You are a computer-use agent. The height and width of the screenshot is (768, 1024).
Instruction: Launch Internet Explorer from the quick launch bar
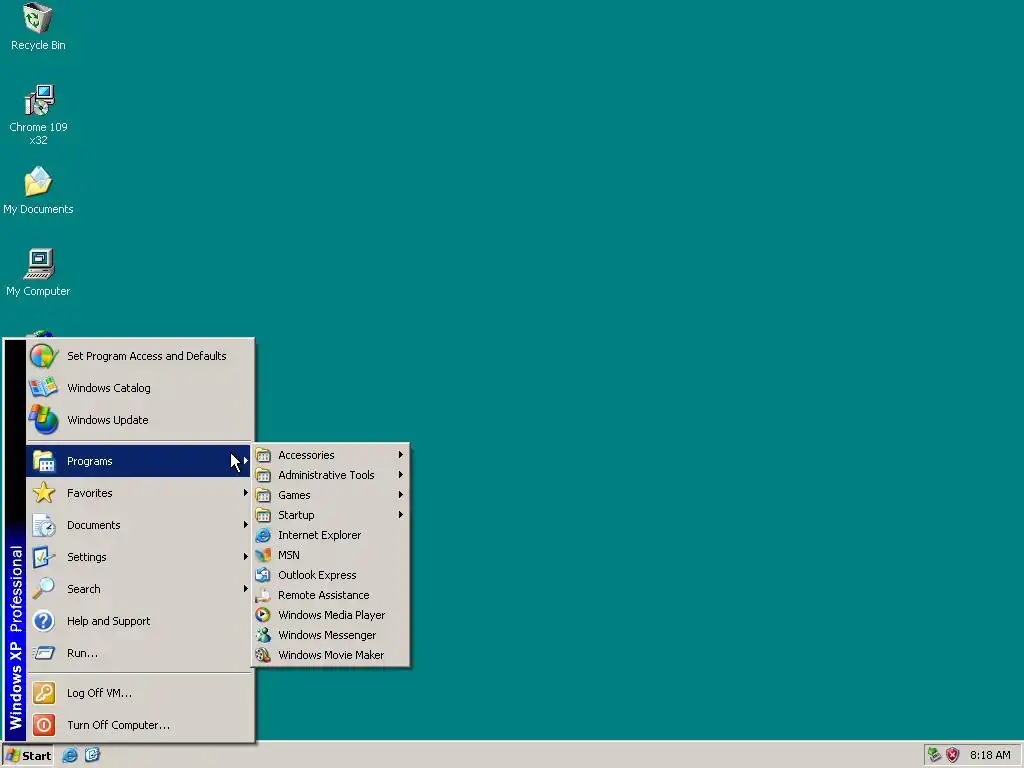70,756
